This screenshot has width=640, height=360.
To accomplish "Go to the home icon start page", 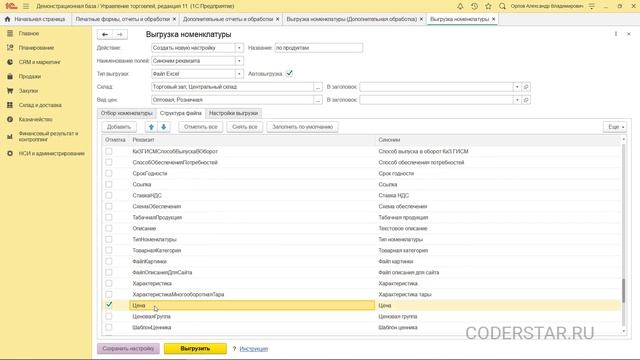I will coord(7,19).
